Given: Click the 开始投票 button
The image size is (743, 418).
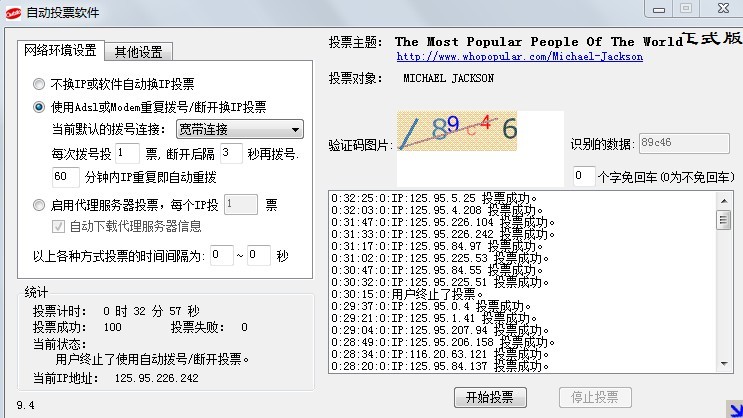Looking at the screenshot, I should click(x=489, y=397).
